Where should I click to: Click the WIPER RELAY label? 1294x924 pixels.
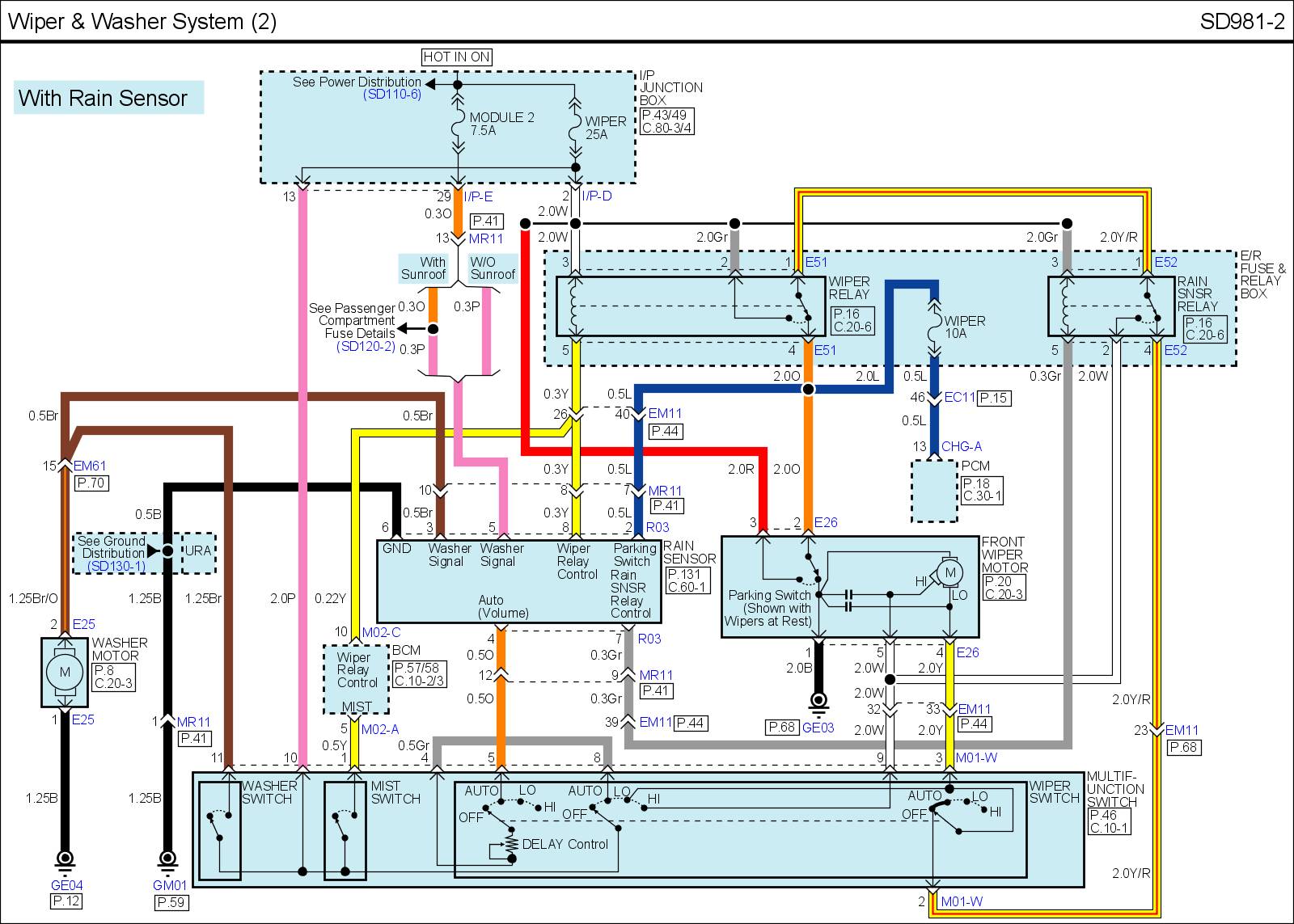point(849,288)
